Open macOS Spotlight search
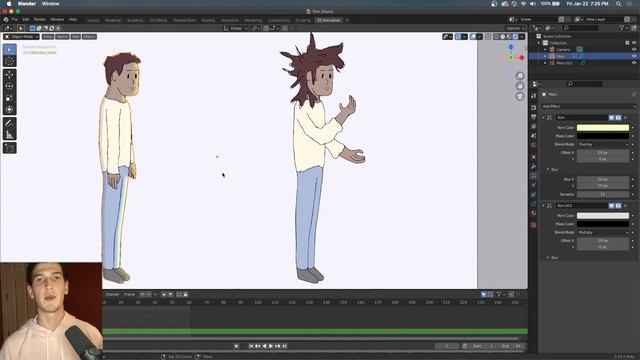The height and width of the screenshot is (360, 640). pyautogui.click(x=618, y=4)
